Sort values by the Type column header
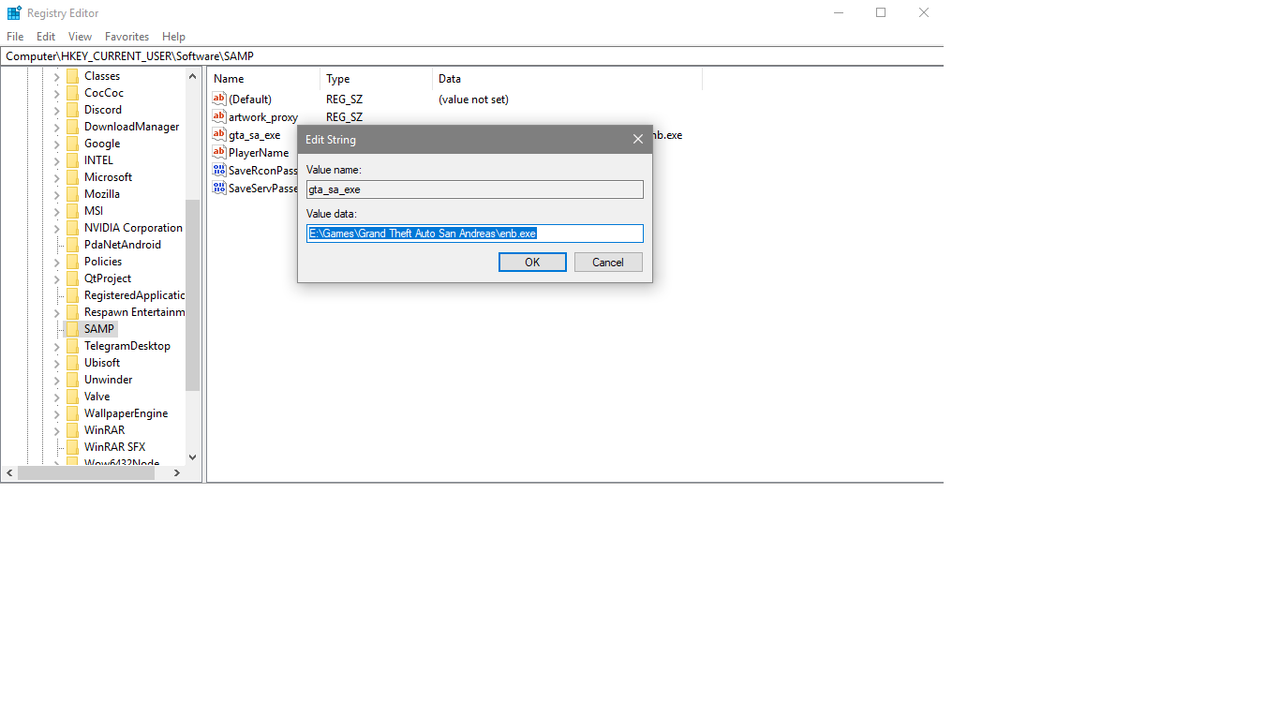 pos(376,79)
